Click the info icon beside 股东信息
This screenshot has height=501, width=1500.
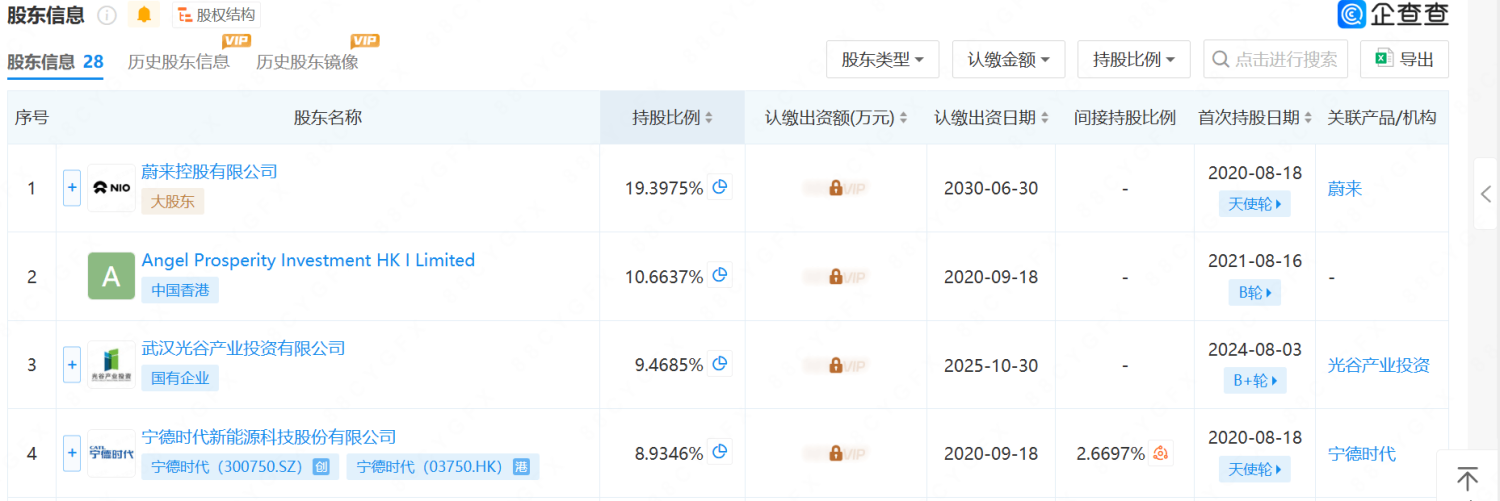(107, 15)
